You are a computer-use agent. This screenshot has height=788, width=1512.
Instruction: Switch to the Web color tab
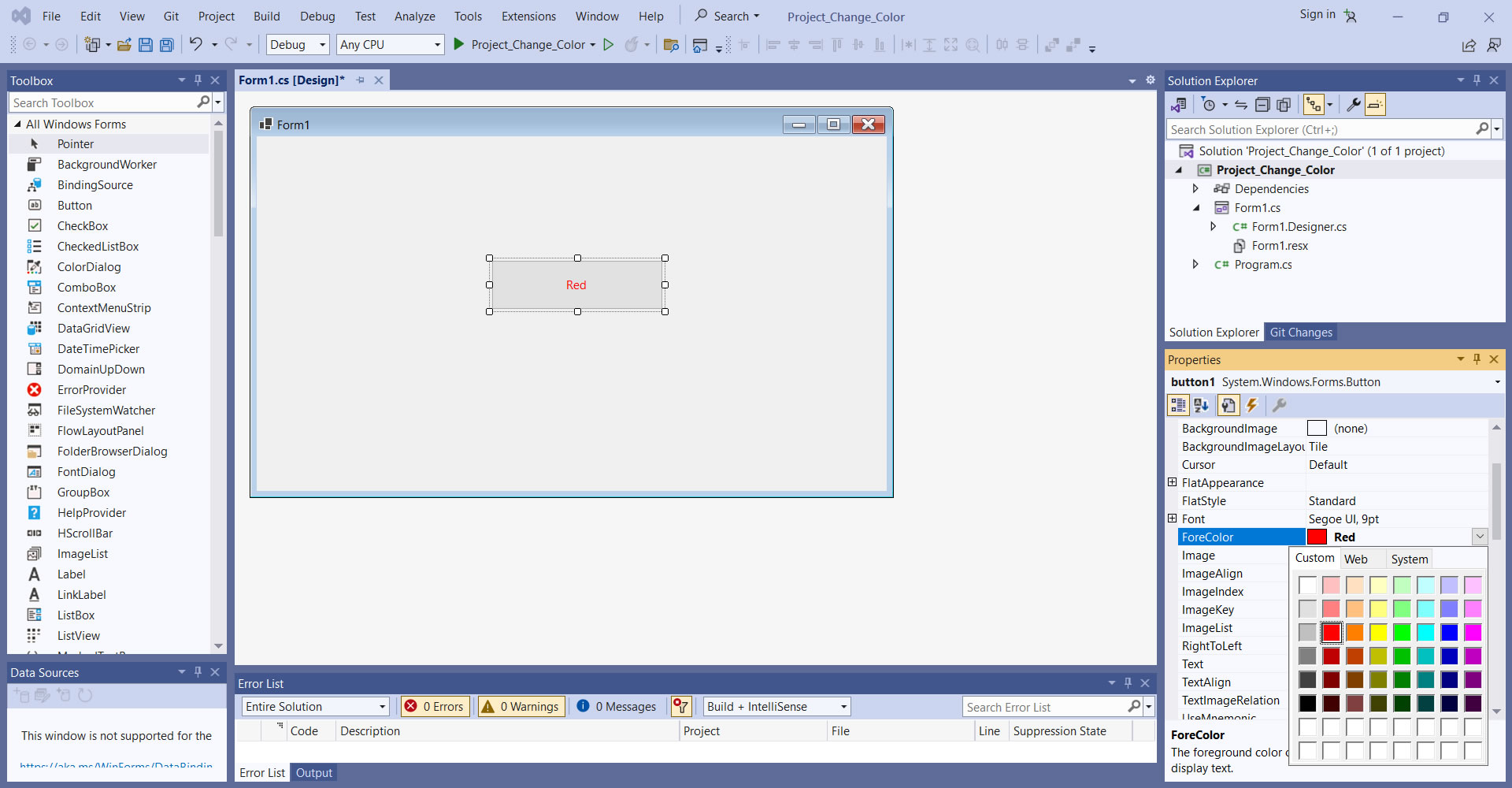click(x=1355, y=559)
